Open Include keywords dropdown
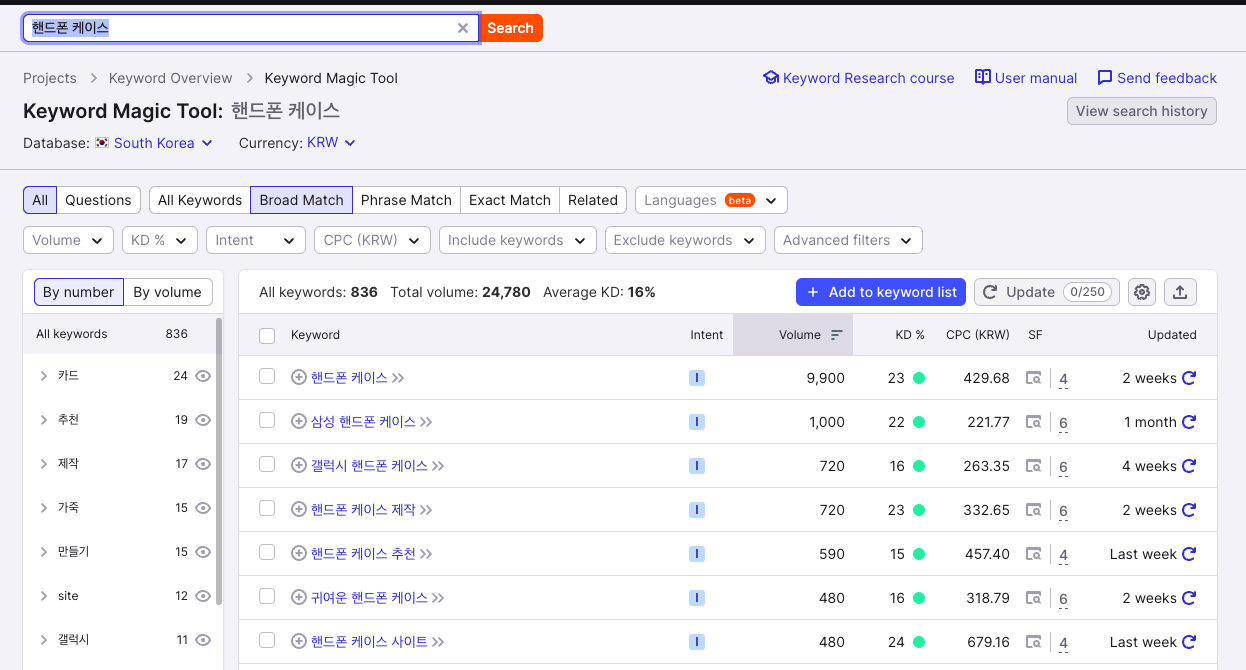The height and width of the screenshot is (670, 1246). 518,240
